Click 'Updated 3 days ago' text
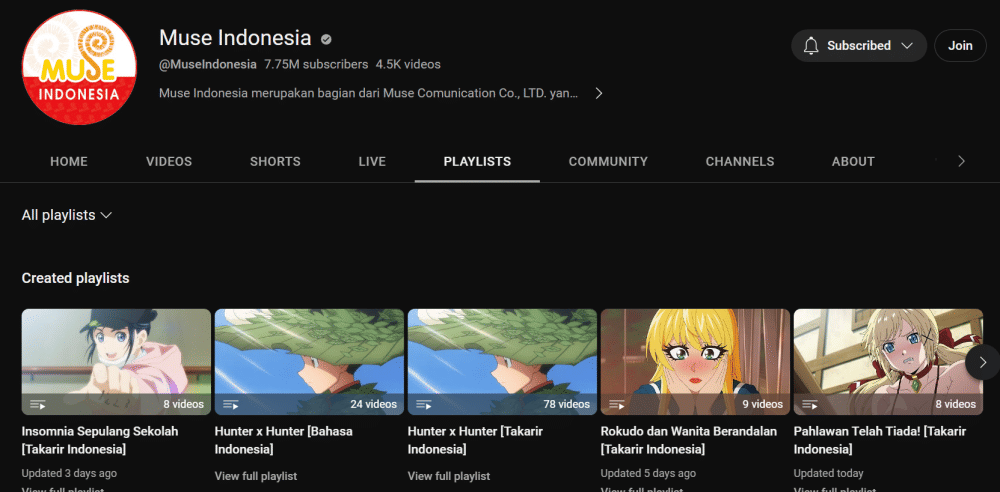This screenshot has width=1000, height=492. pos(69,473)
